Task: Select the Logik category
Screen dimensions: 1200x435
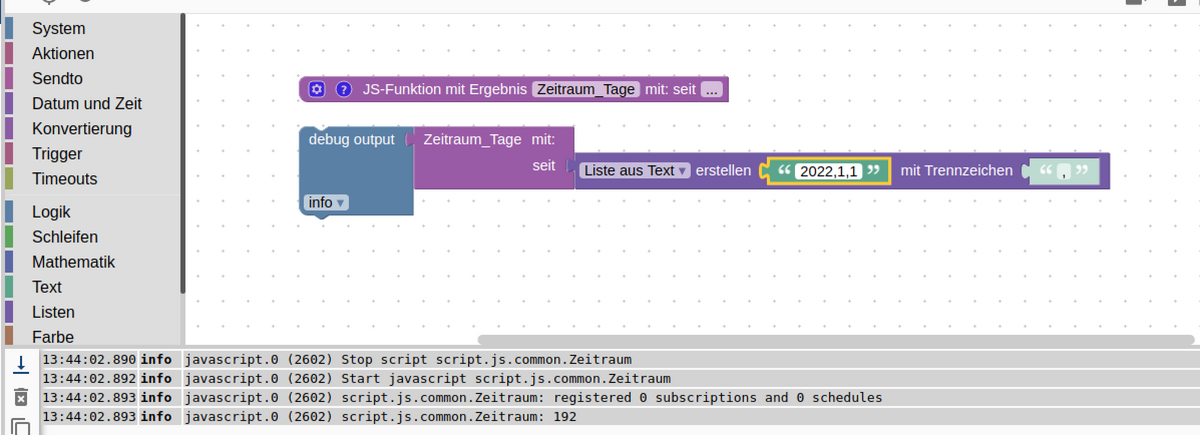Action: click(51, 212)
